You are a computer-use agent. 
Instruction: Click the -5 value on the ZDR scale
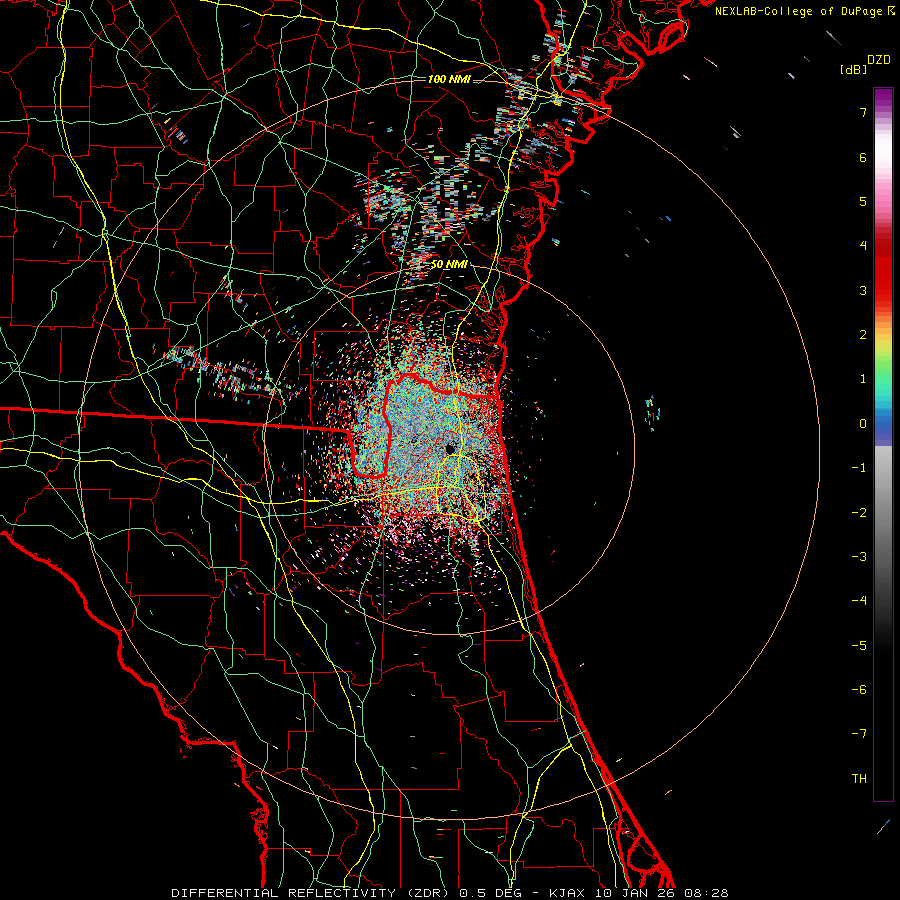coord(859,646)
